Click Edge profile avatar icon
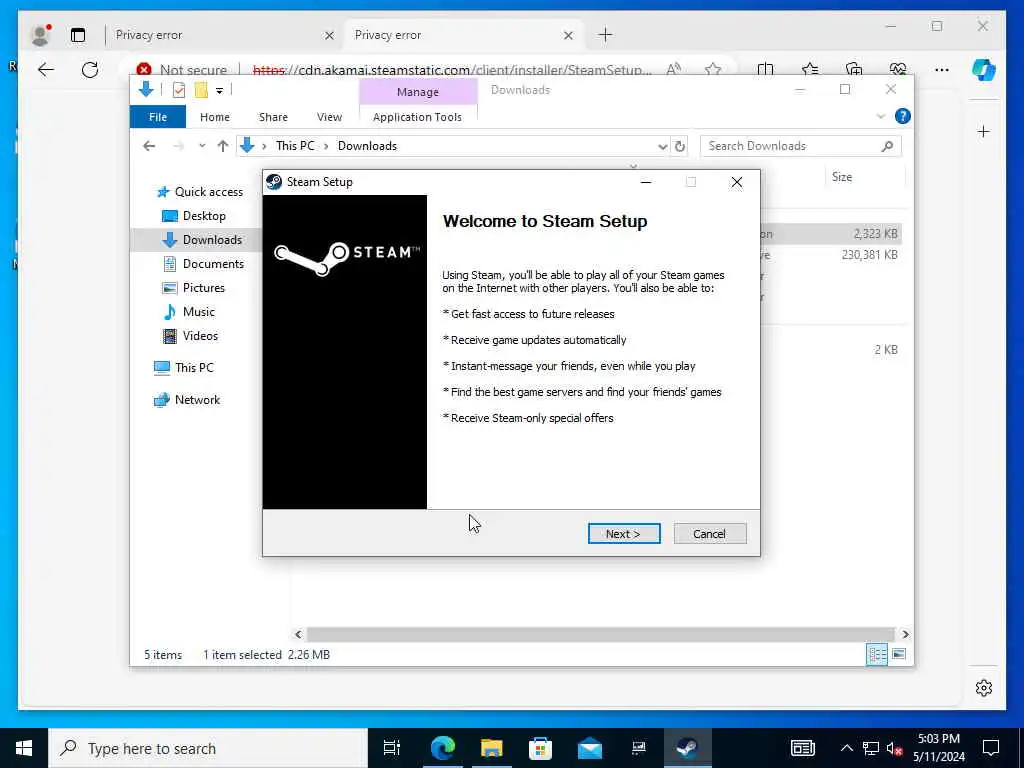Viewport: 1024px width, 768px height. [40, 35]
